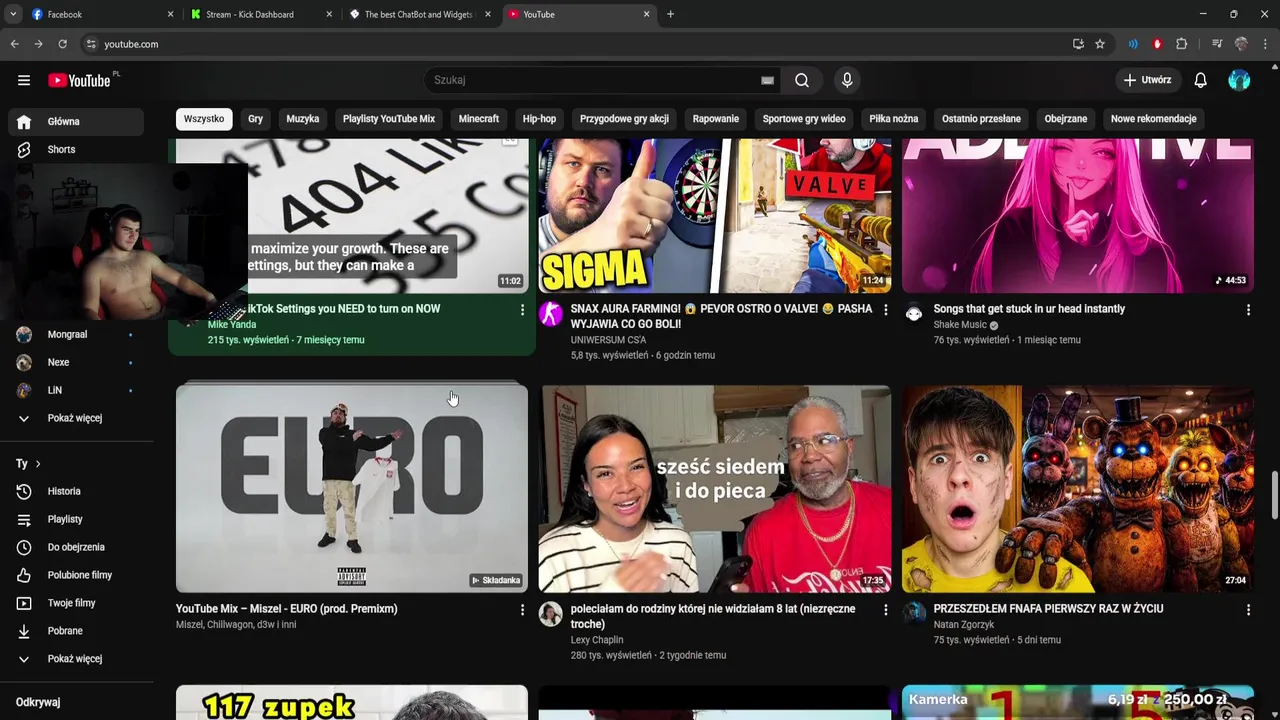Open the YouTube hamburger guide menu

[x=24, y=80]
